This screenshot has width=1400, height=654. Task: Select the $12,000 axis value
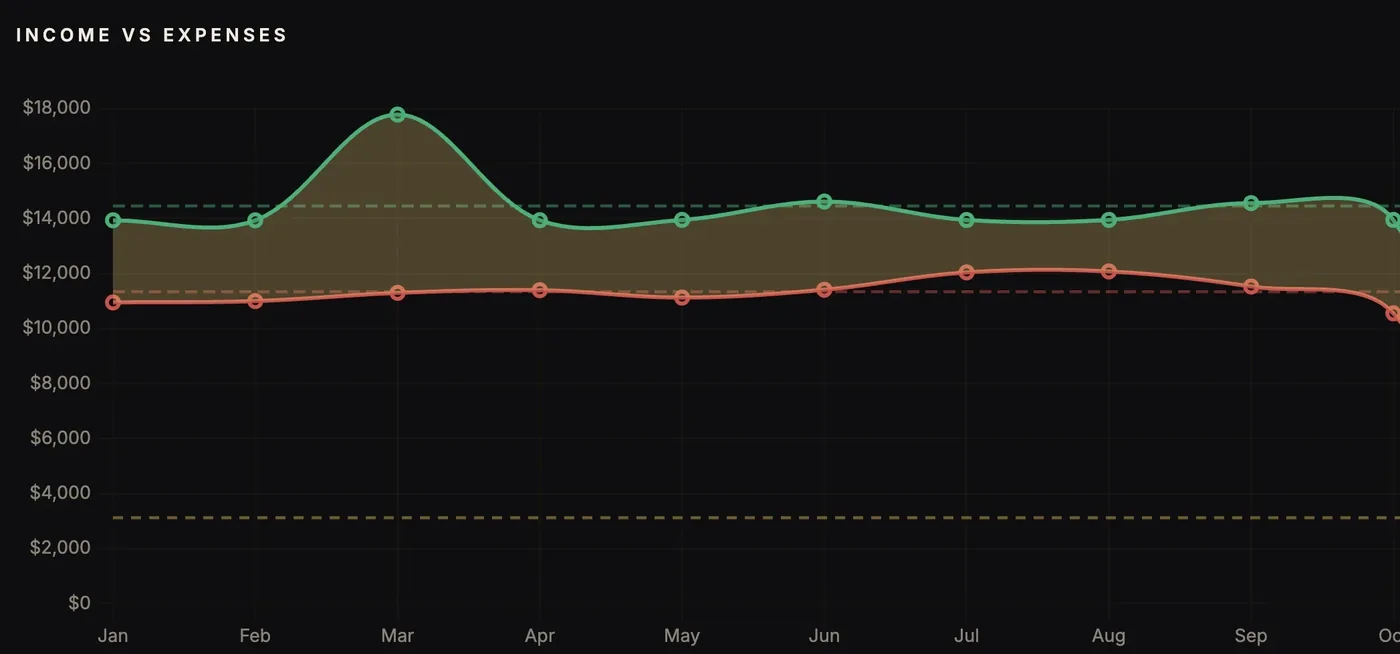pos(57,273)
